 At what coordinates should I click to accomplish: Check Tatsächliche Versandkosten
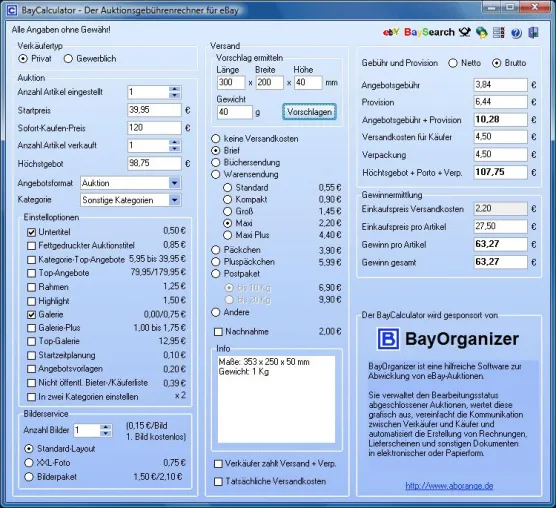[218, 481]
